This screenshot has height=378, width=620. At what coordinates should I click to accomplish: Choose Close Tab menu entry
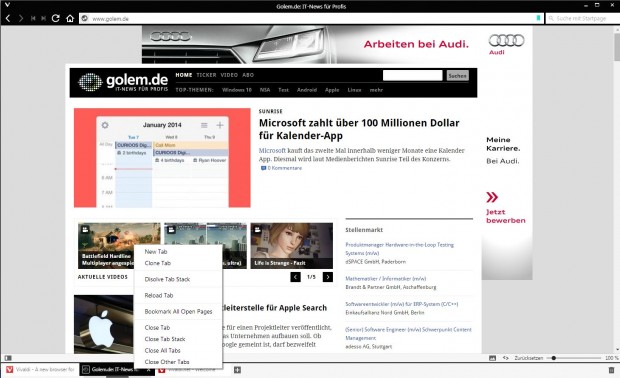tap(157, 327)
